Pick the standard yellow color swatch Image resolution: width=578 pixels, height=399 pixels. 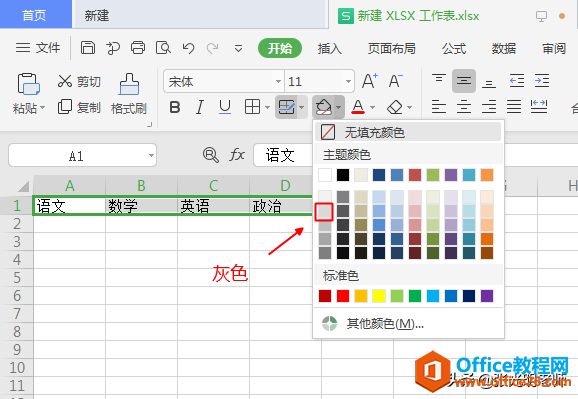point(379,296)
